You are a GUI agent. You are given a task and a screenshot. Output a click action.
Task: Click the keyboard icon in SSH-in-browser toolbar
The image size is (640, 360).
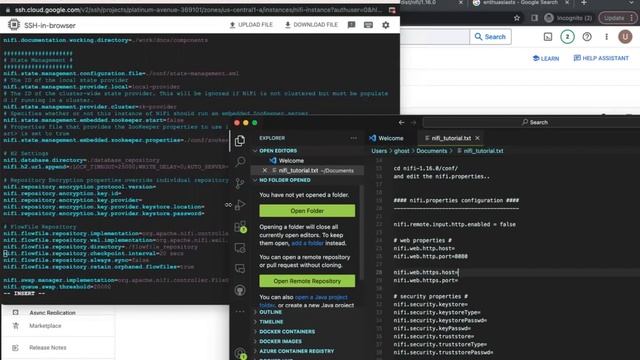click(x=368, y=25)
